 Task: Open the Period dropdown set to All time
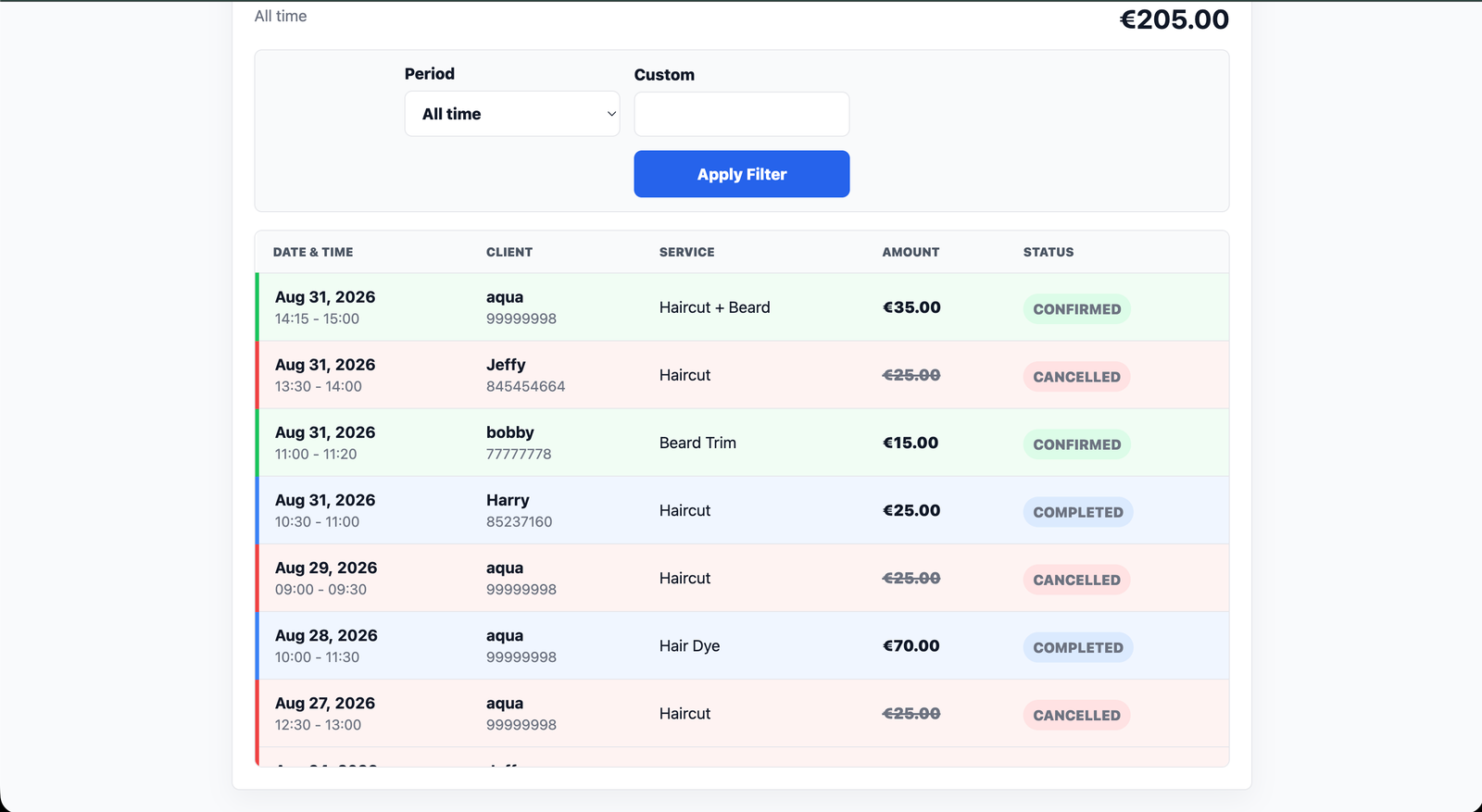[512, 114]
